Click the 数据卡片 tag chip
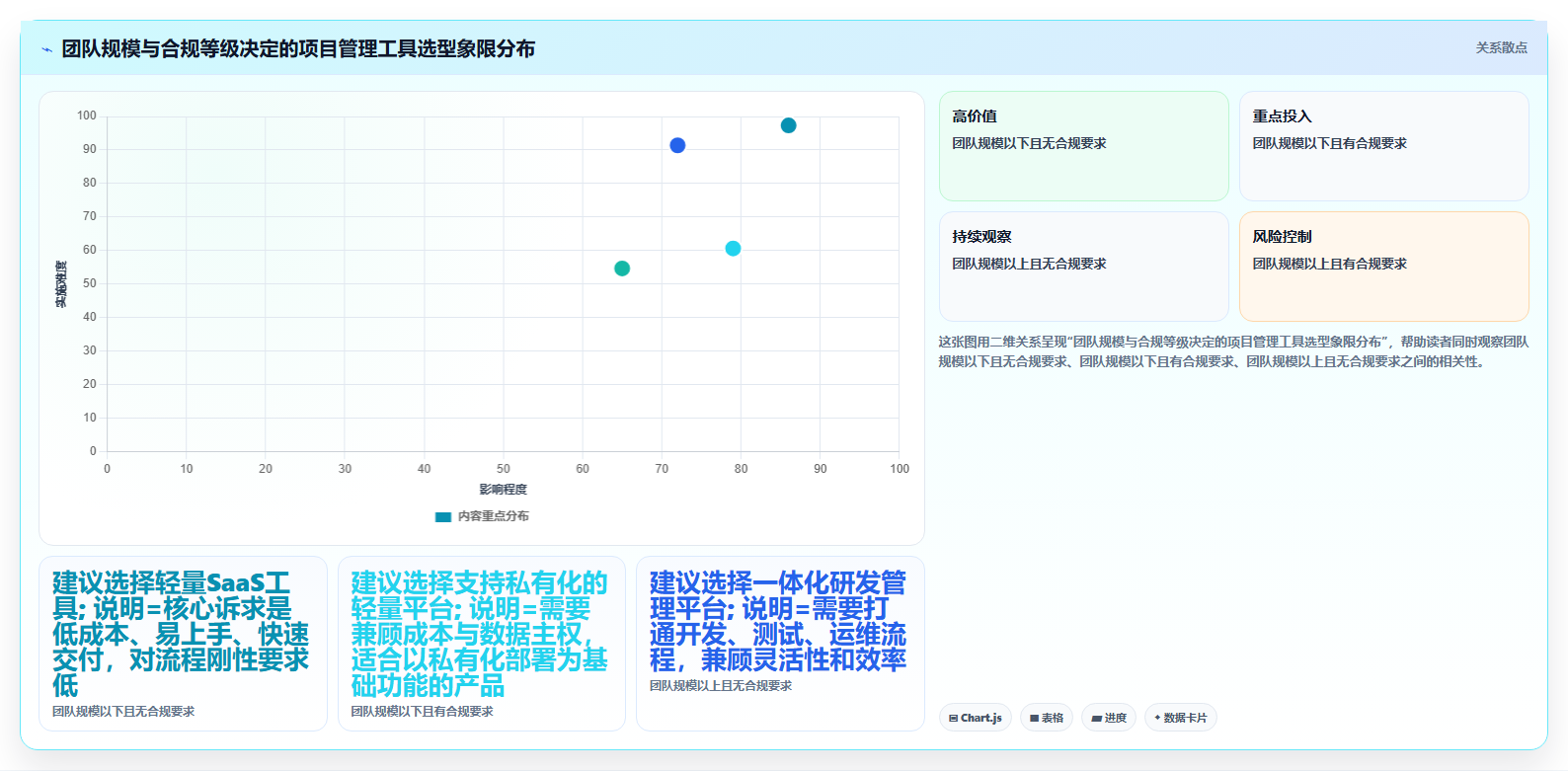This screenshot has width=1568, height=771. [1181, 718]
